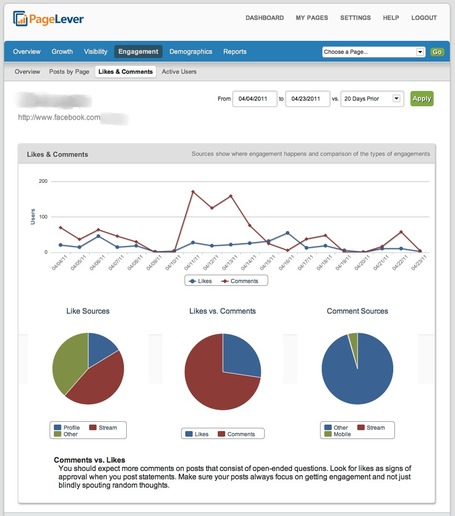Open the Demographics tab
This screenshot has width=455, height=516.
191,52
